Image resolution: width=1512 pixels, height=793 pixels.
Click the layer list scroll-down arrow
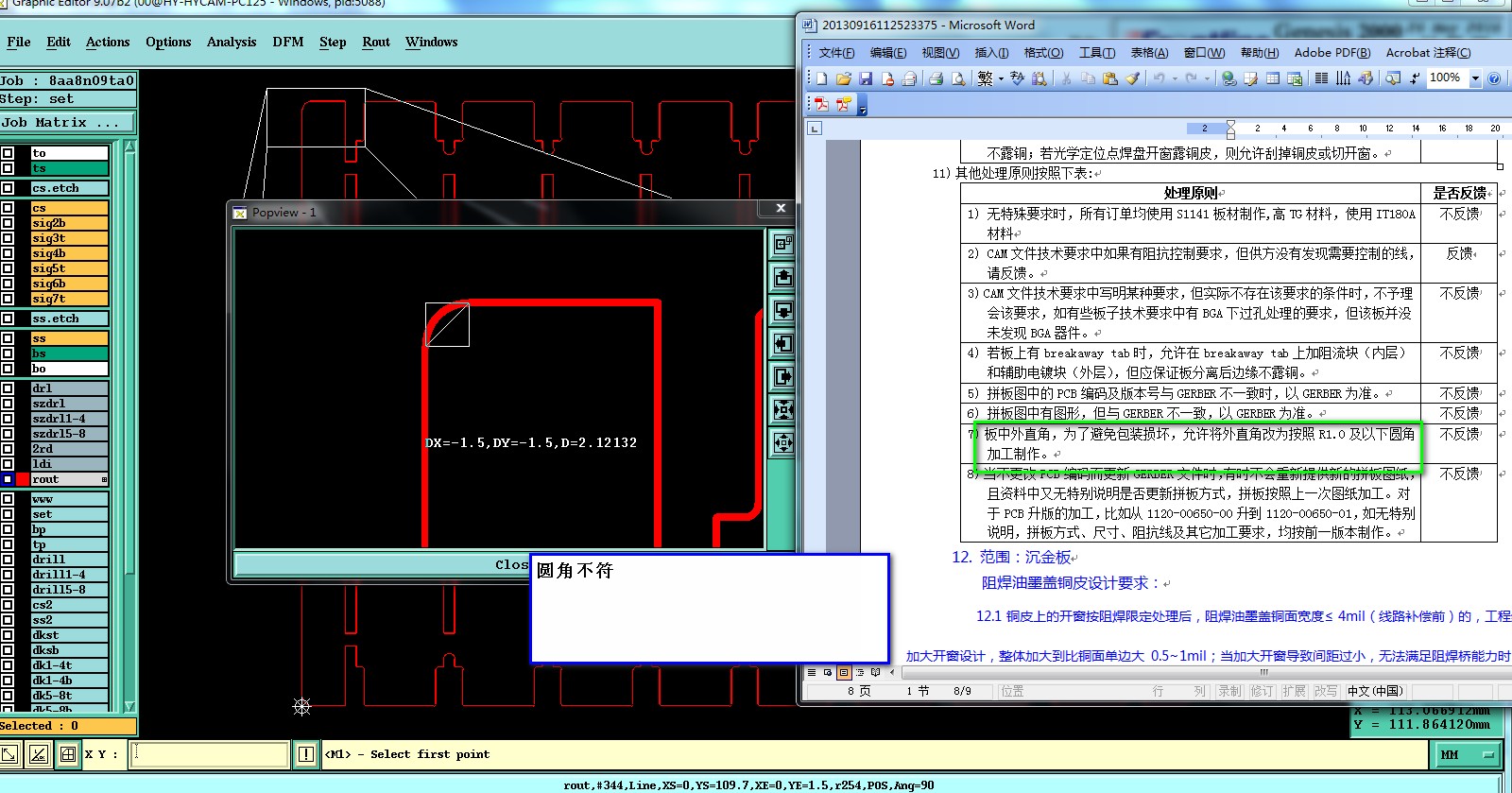129,706
